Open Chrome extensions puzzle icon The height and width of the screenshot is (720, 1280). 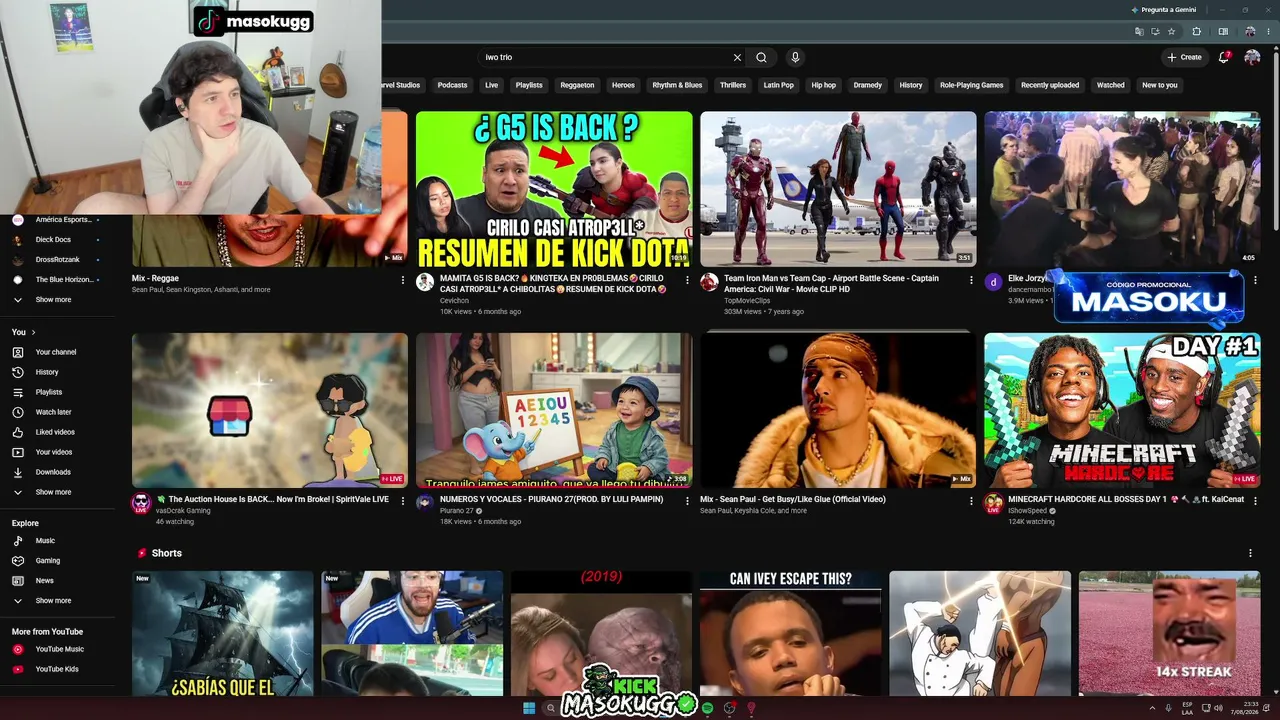(x=1196, y=32)
